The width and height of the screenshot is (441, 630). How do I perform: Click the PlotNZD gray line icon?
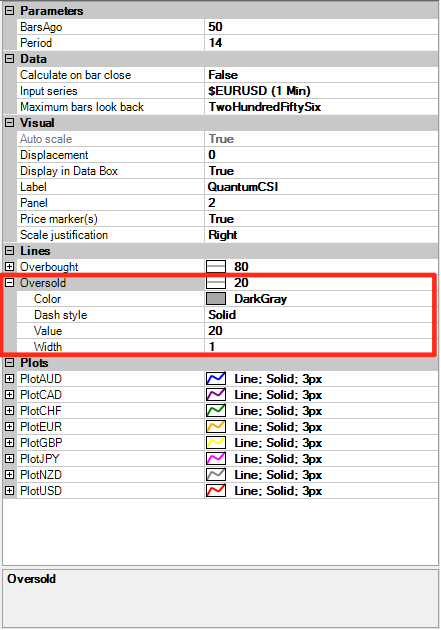[x=216, y=475]
